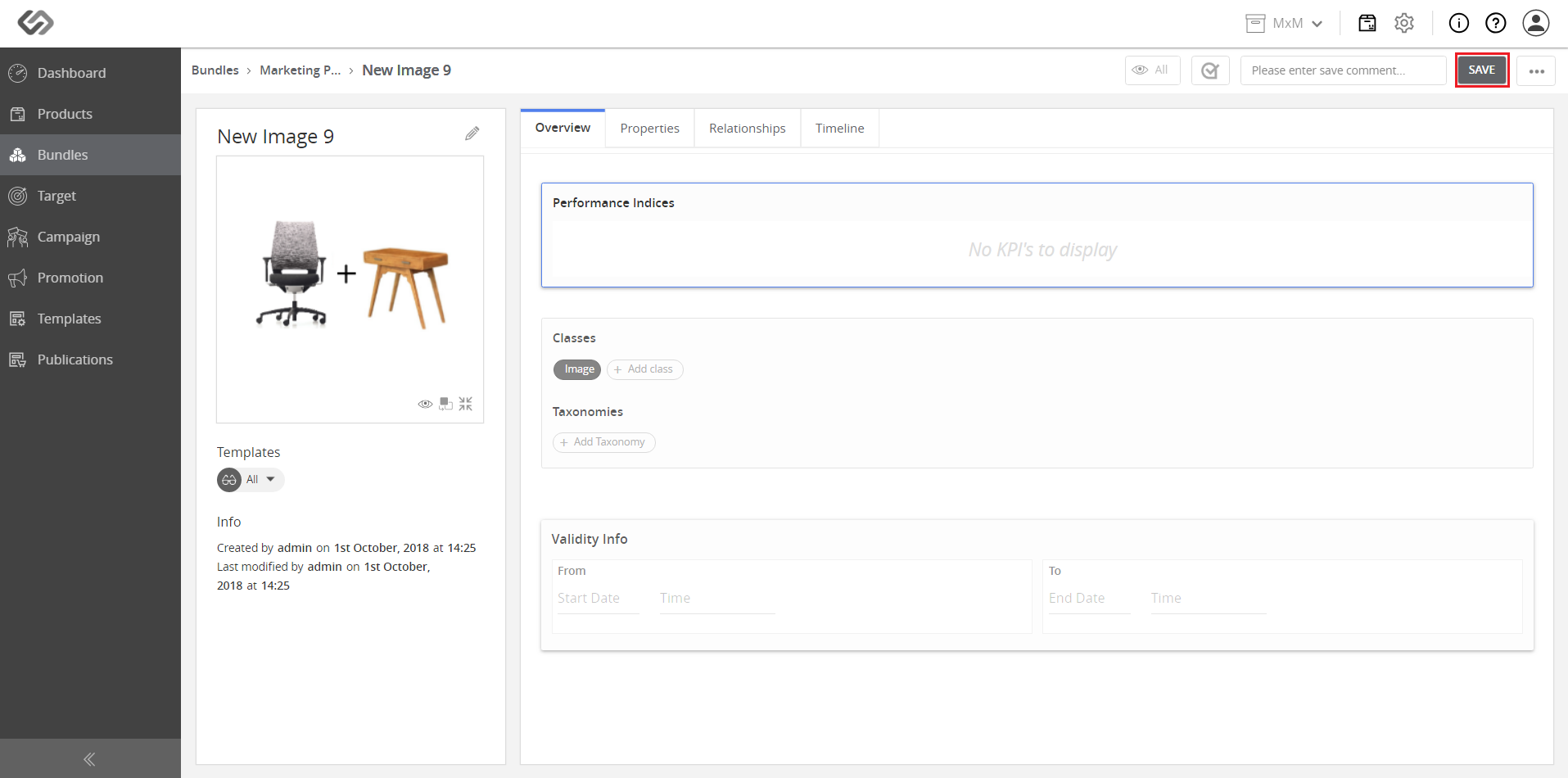Click Add Taxonomy button
Viewport: 1568px width, 778px height.
click(x=604, y=442)
